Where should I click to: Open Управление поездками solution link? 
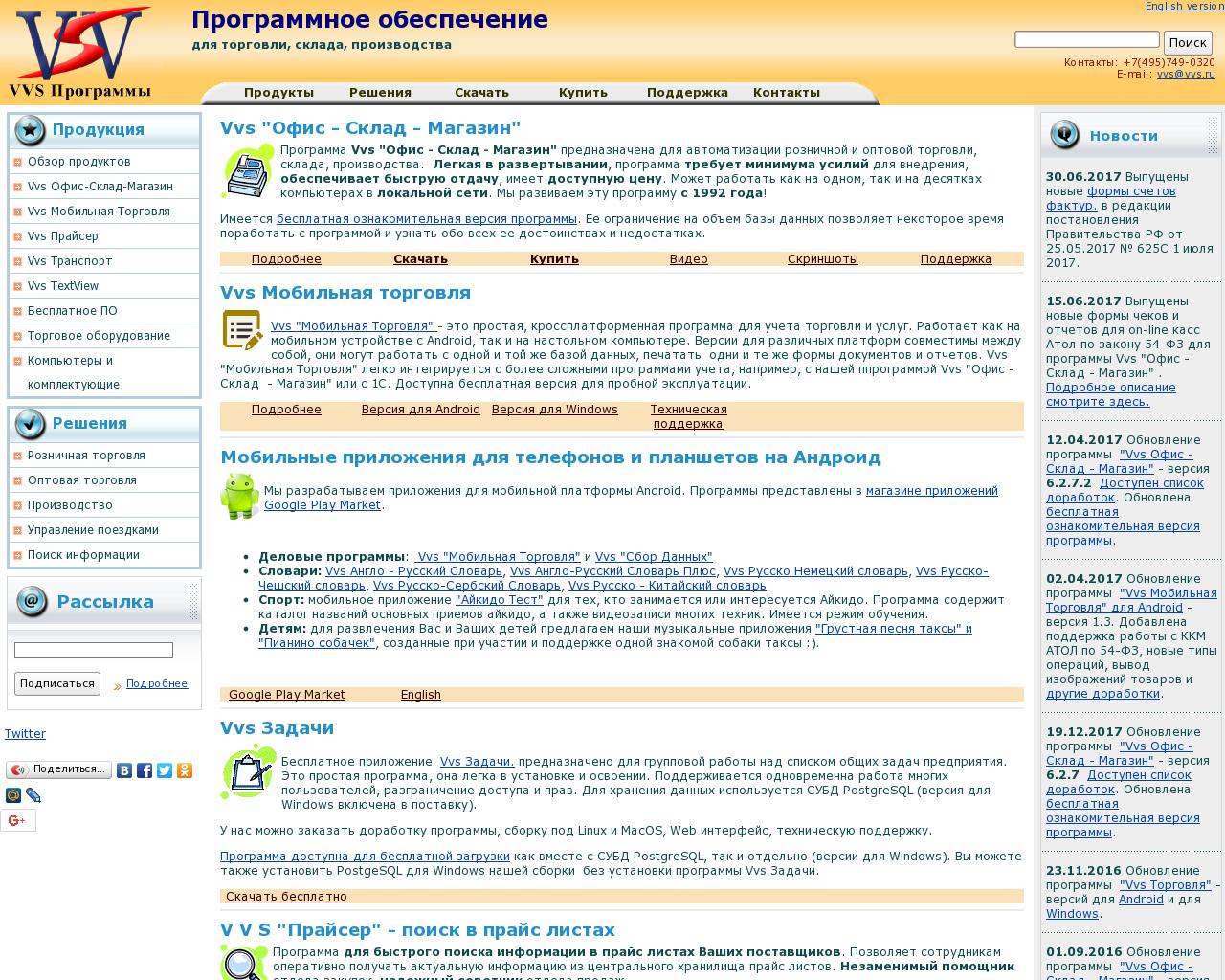click(x=93, y=530)
